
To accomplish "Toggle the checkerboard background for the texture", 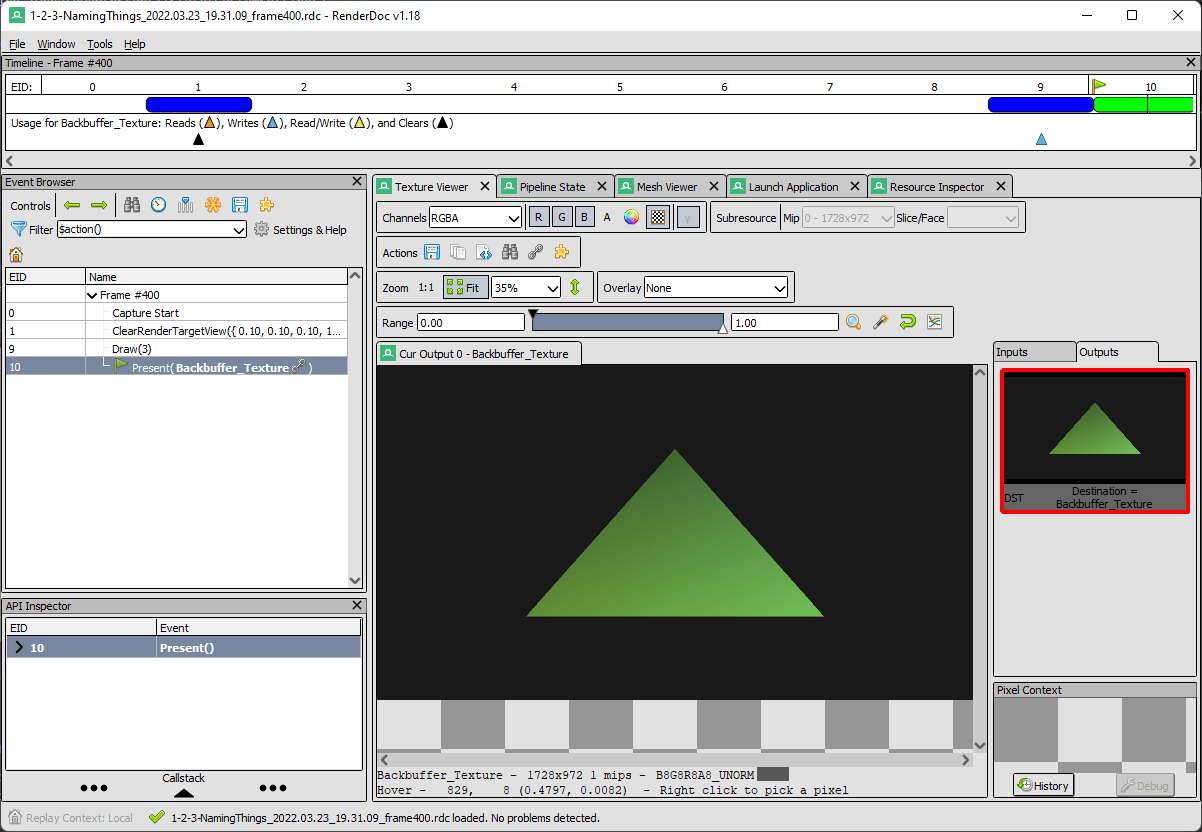I will pyautogui.click(x=658, y=216).
